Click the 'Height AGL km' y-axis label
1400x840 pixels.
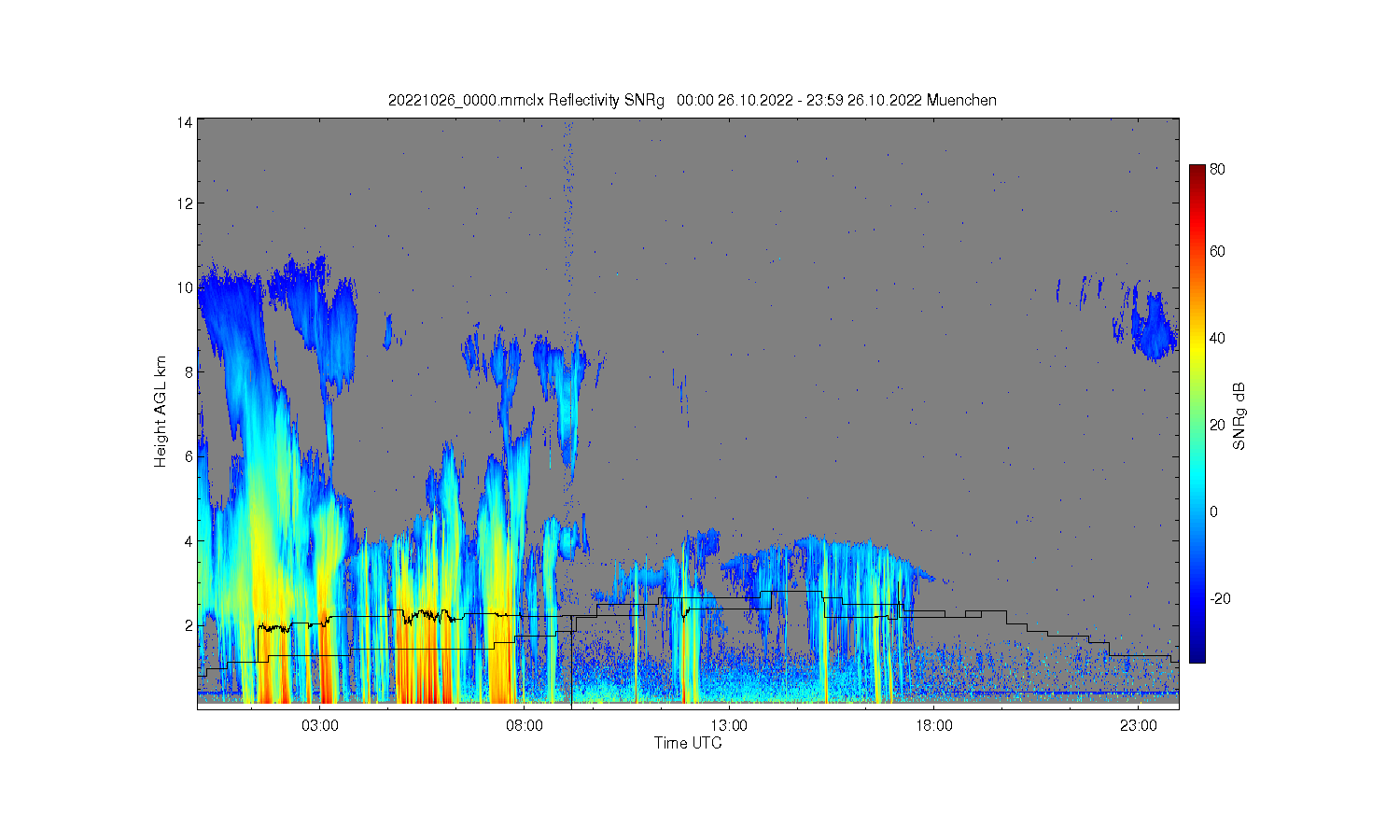(x=161, y=412)
